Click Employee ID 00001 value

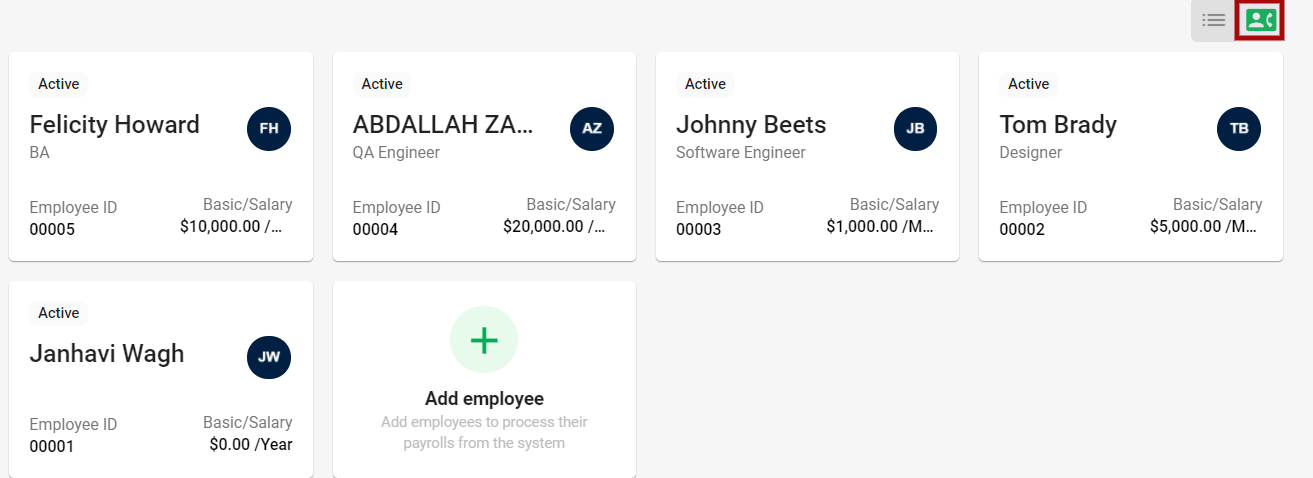[52, 447]
